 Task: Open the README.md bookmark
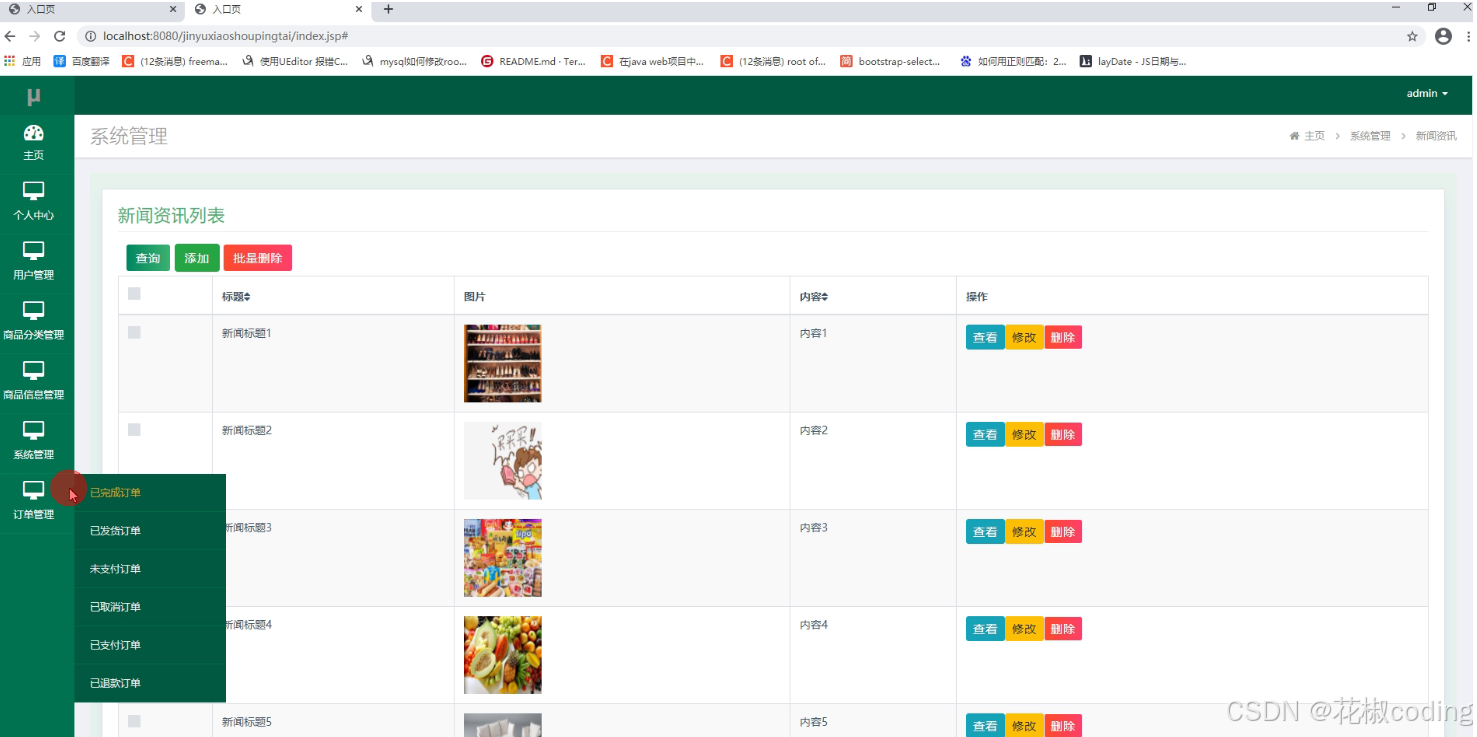pos(533,61)
